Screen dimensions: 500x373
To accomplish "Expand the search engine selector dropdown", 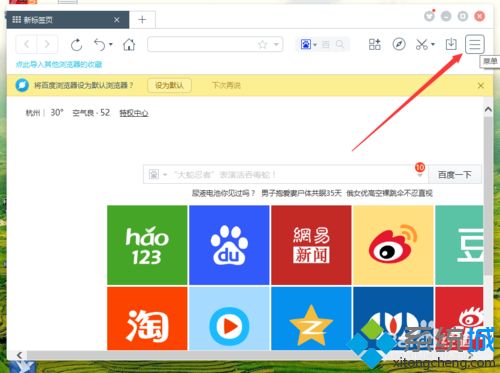I will [315, 44].
